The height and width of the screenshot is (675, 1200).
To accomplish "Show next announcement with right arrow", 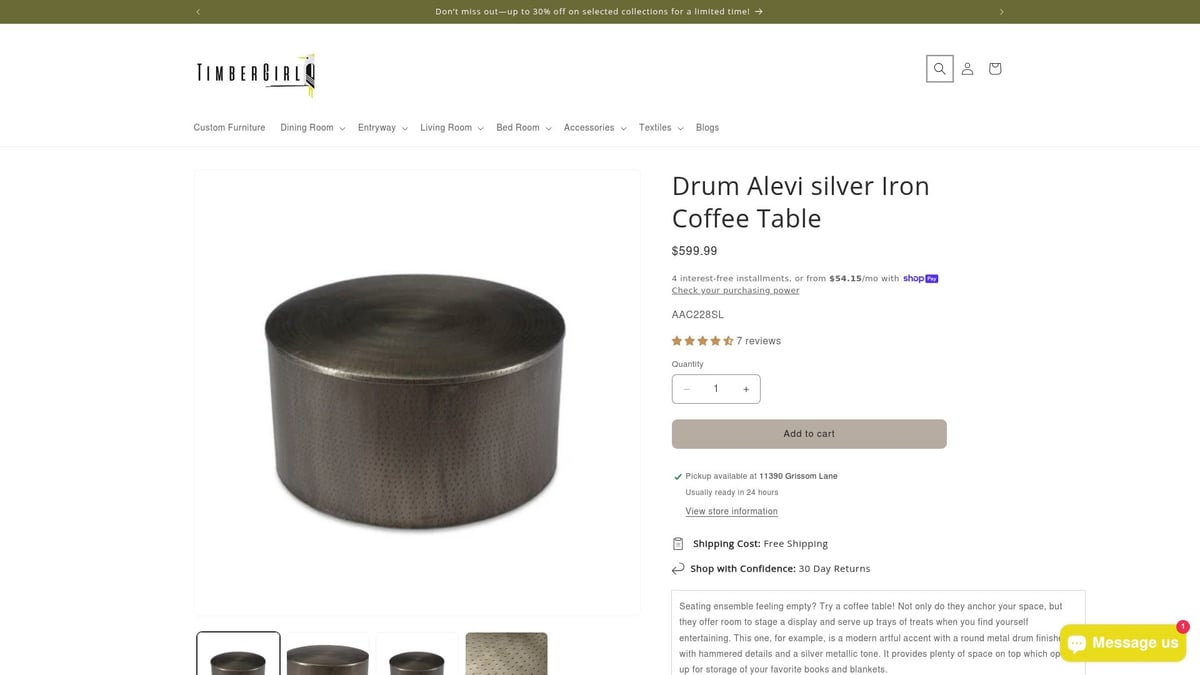I will pos(1001,12).
